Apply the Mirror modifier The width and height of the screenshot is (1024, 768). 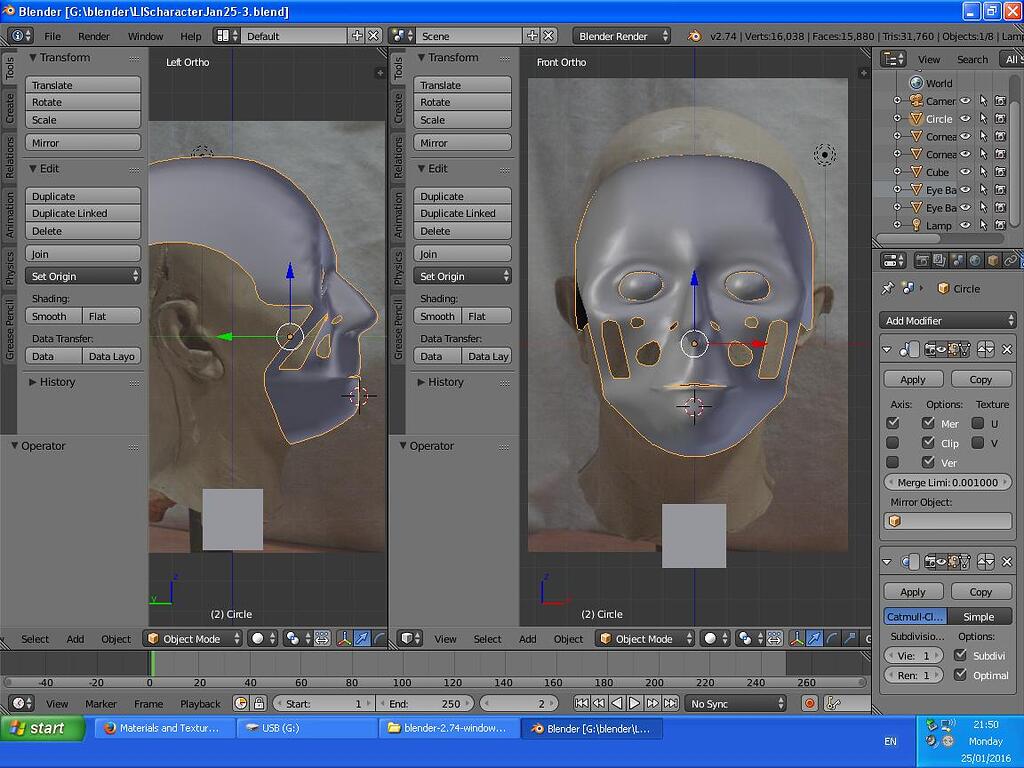913,379
